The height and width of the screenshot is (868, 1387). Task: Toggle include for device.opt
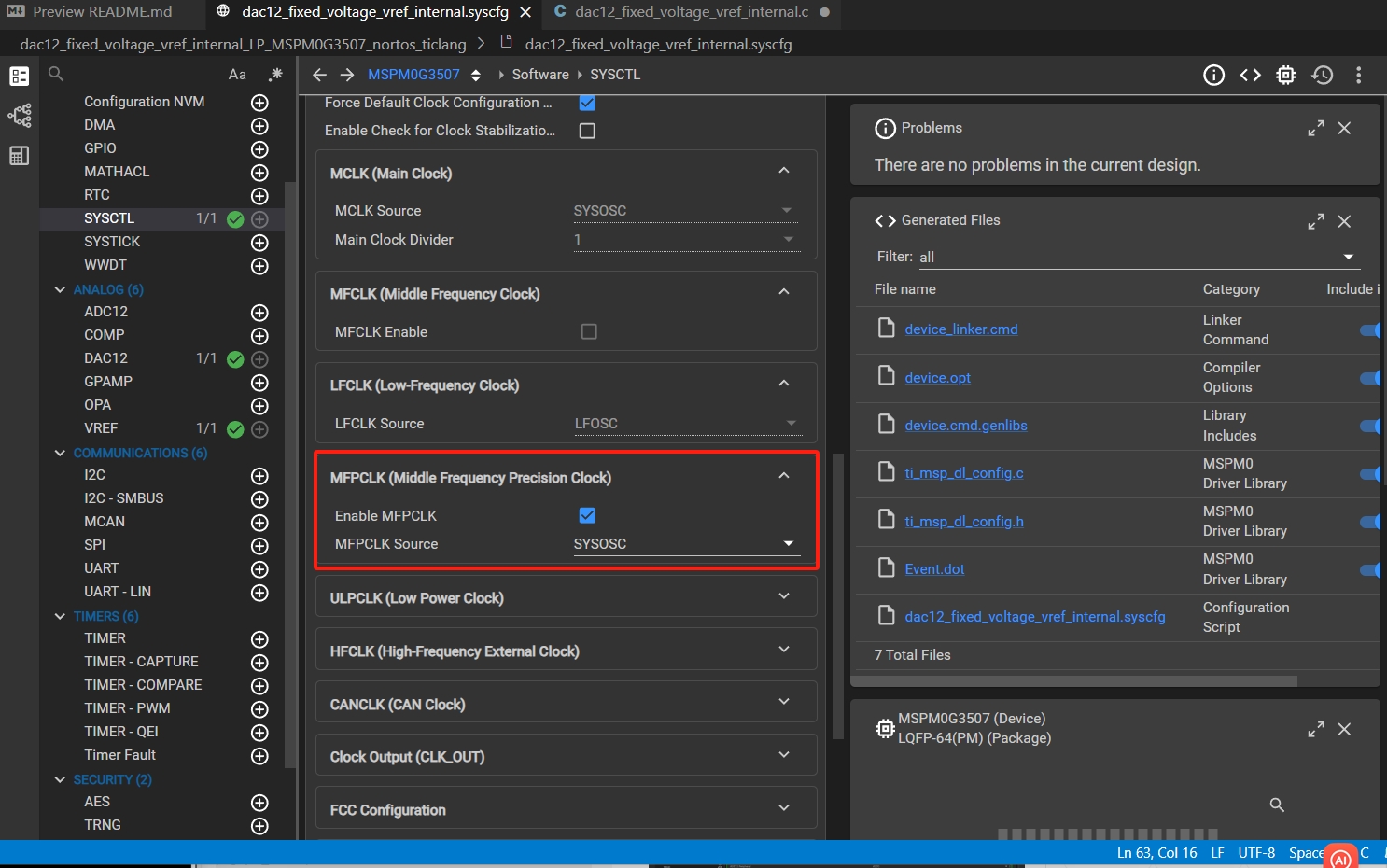tap(1370, 378)
